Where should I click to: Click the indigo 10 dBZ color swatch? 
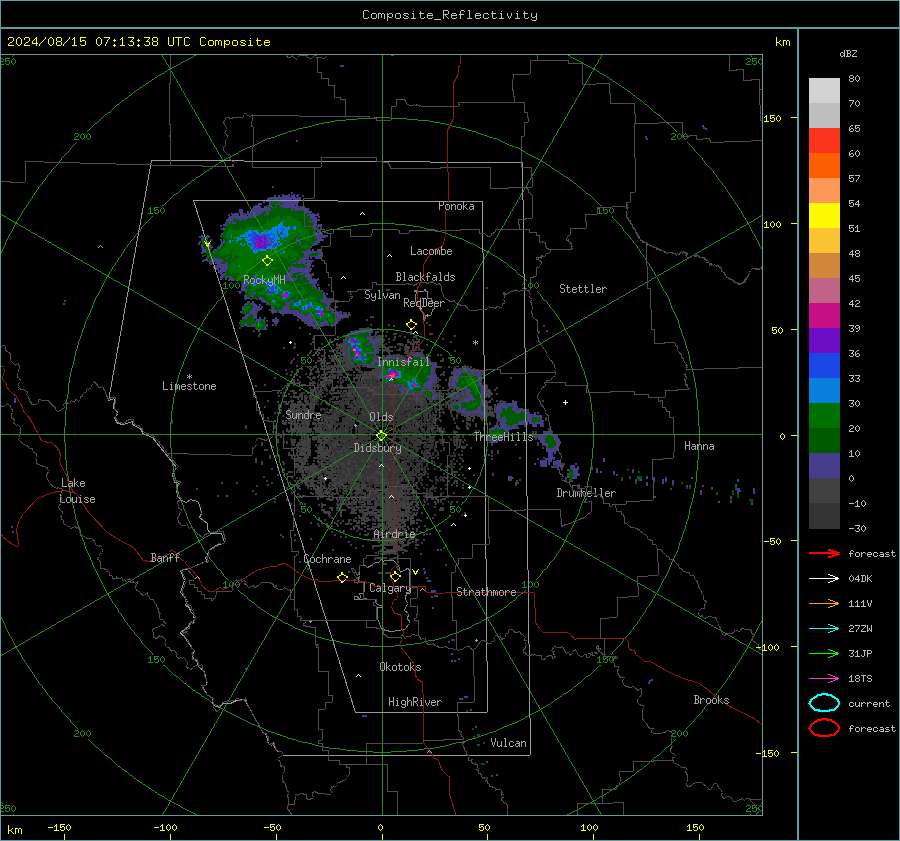point(824,466)
